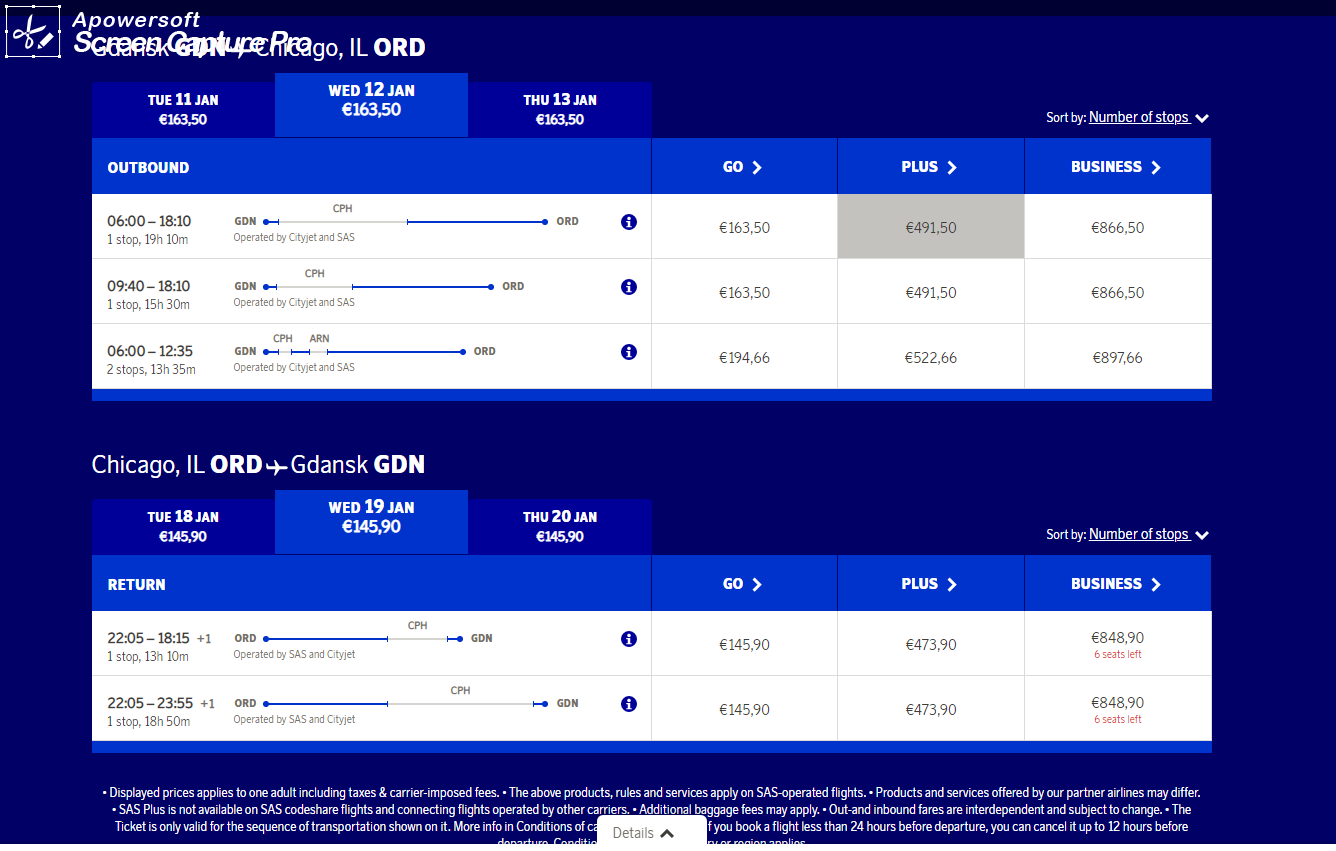The image size is (1336, 851).
Task: Open info for the 22:05 – 23:55 return flight
Action: point(628,704)
